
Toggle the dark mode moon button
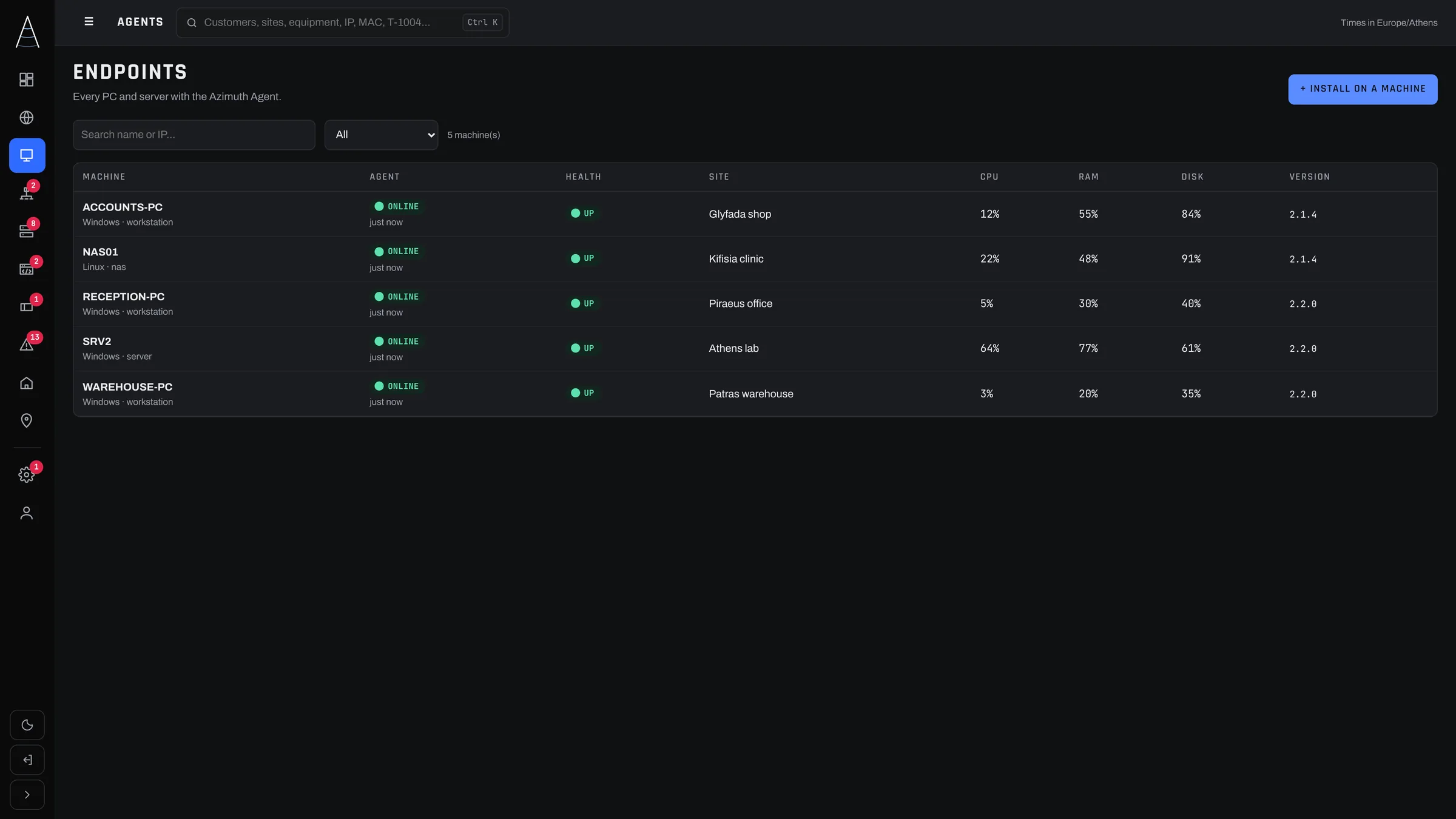27,725
